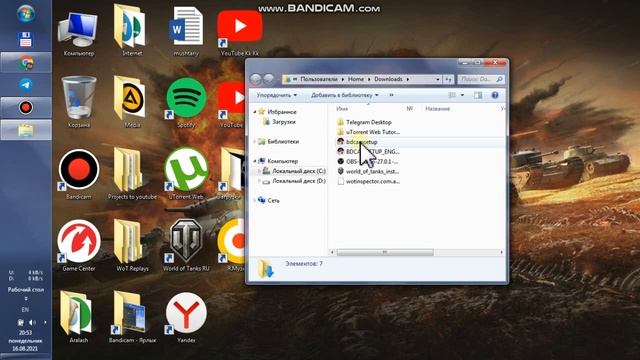Screen dimensions: 640x360
Task: Launch the Yandex browser shortcut
Action: 186,317
